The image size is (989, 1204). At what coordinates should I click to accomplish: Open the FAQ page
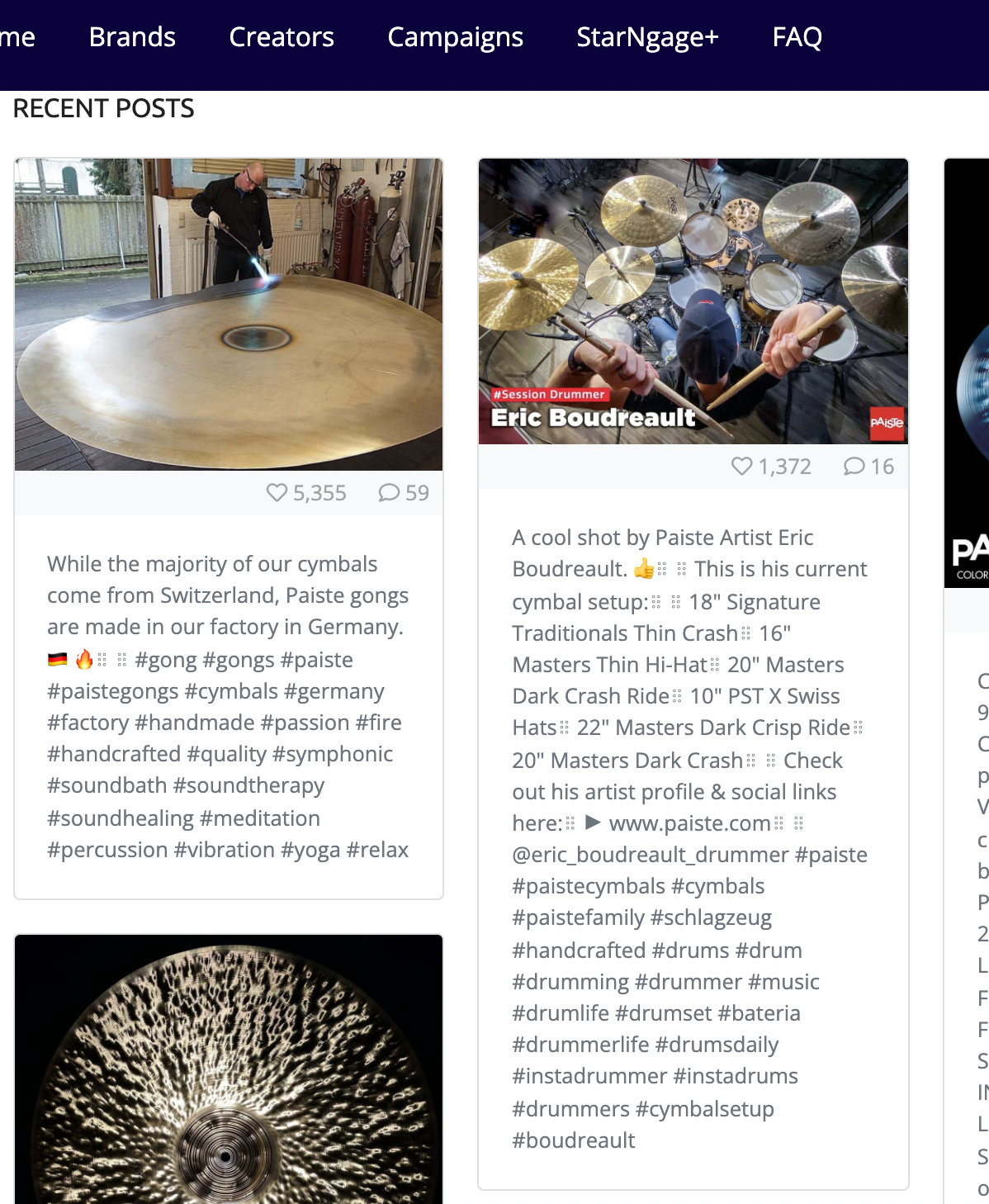797,37
